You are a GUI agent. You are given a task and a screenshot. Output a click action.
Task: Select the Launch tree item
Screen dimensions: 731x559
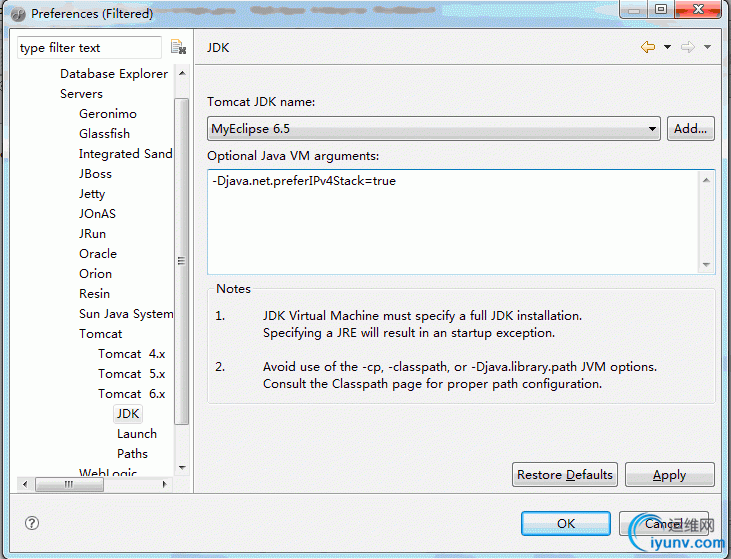pyautogui.click(x=137, y=434)
